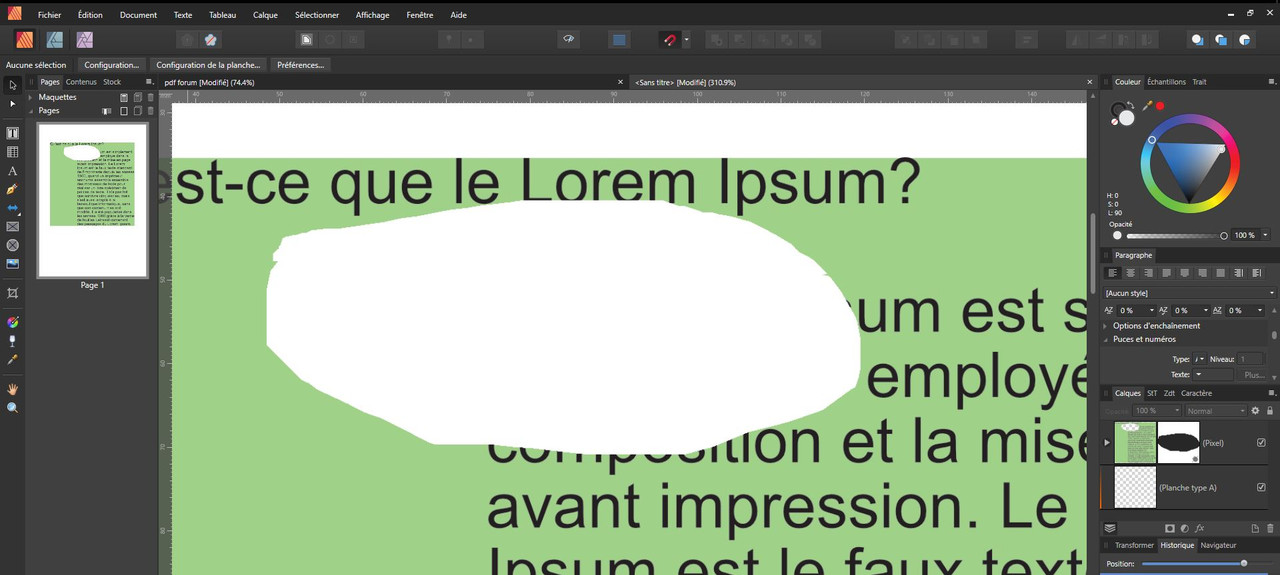Select the Artistic Text tool (A)
1280x575 pixels.
12,171
